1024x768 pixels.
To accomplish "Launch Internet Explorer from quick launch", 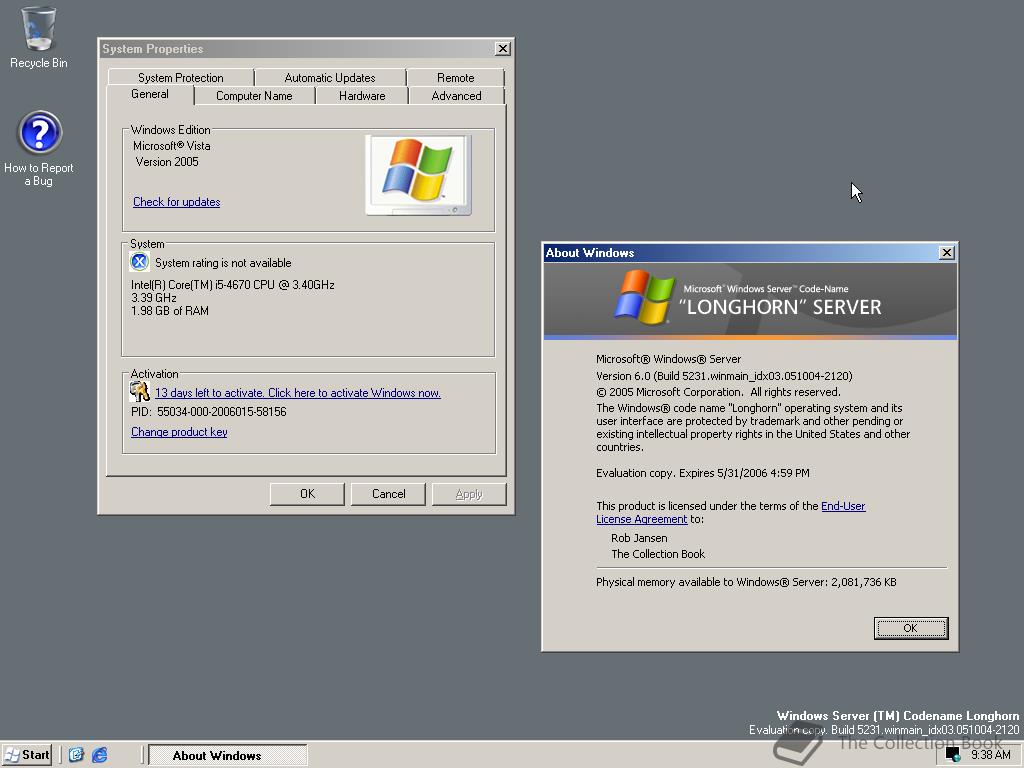I will 100,755.
